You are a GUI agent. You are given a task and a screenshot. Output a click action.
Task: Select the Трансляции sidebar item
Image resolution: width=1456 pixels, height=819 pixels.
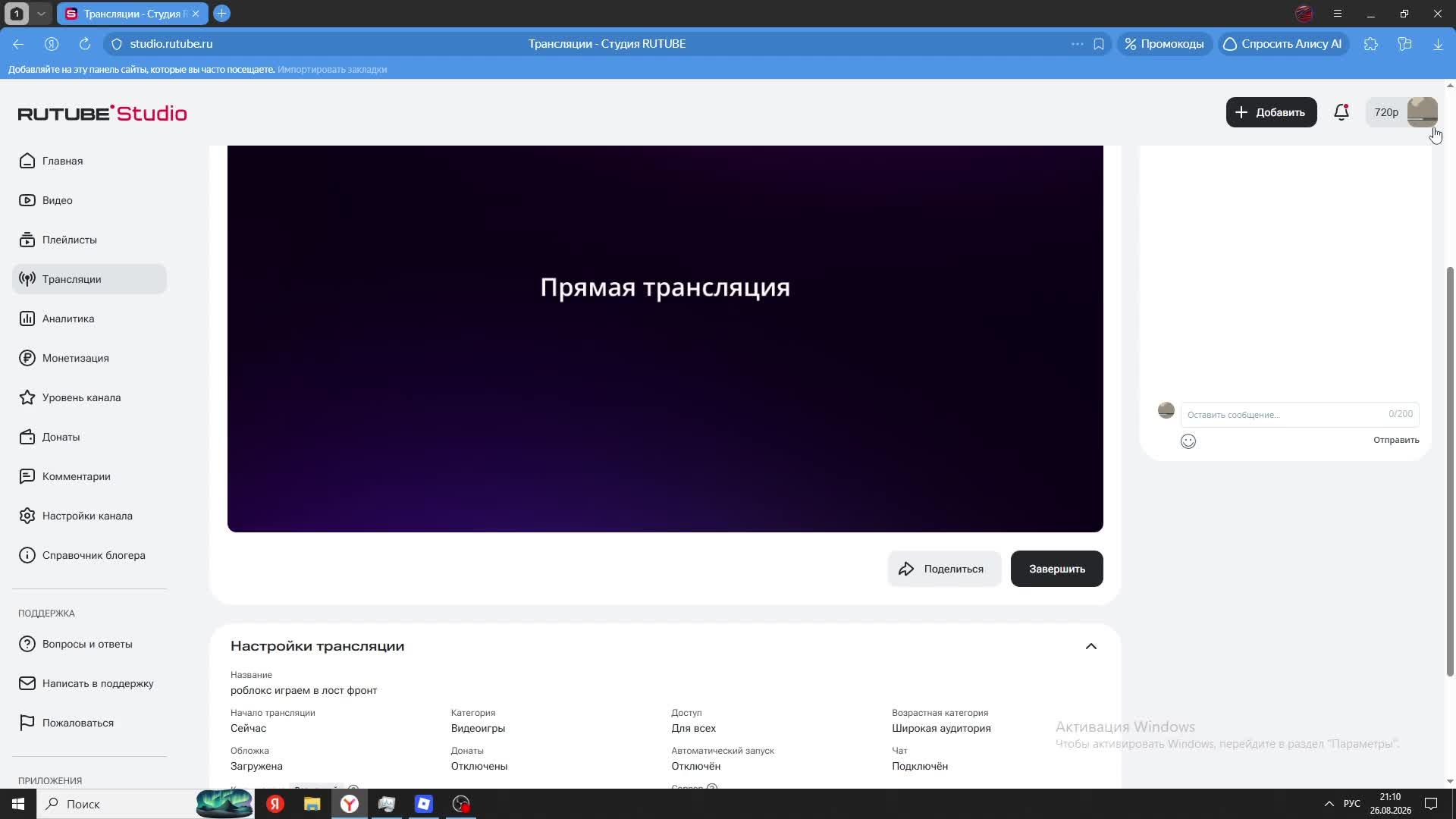point(89,279)
